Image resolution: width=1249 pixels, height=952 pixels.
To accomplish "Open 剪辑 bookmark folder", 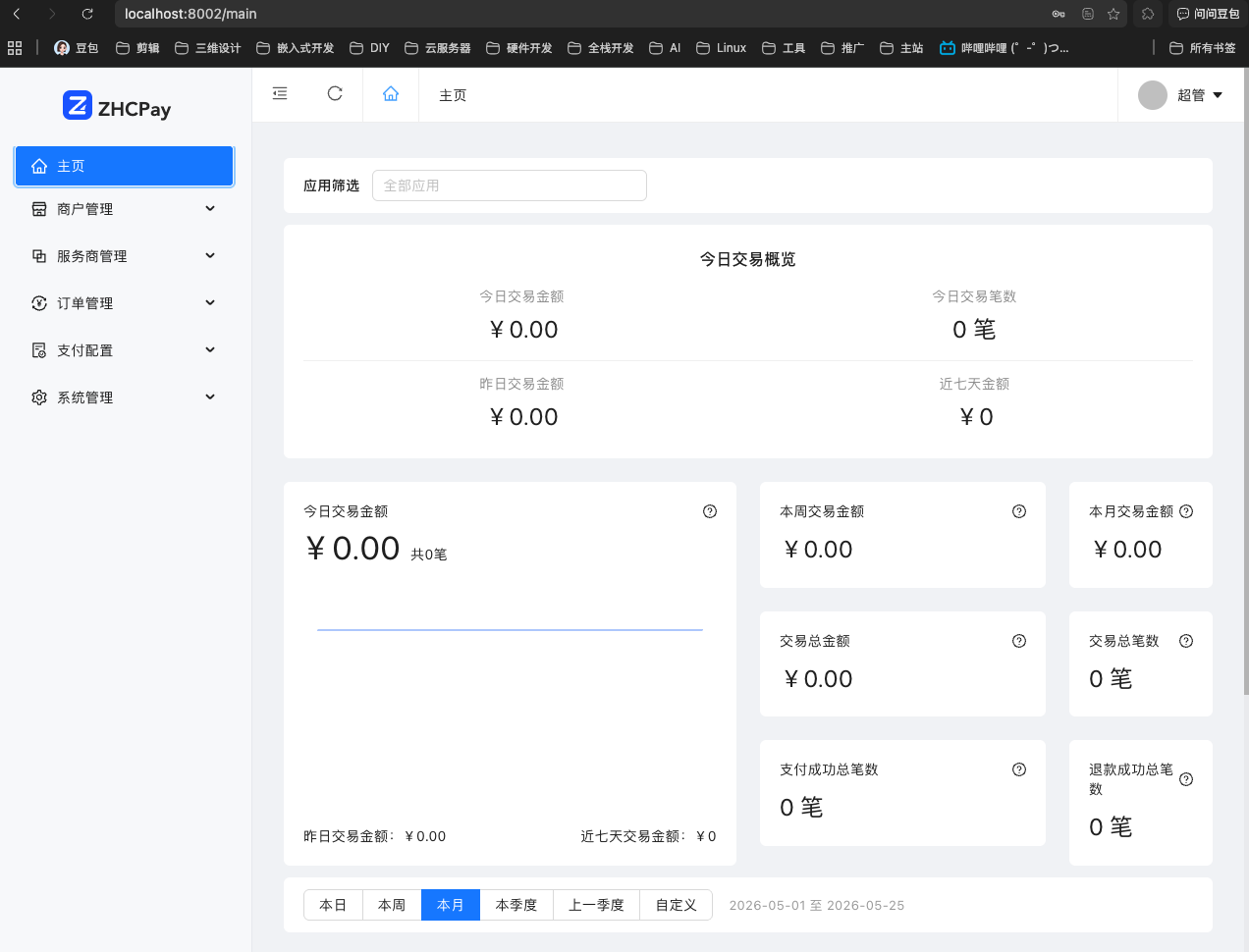I will click(x=137, y=47).
